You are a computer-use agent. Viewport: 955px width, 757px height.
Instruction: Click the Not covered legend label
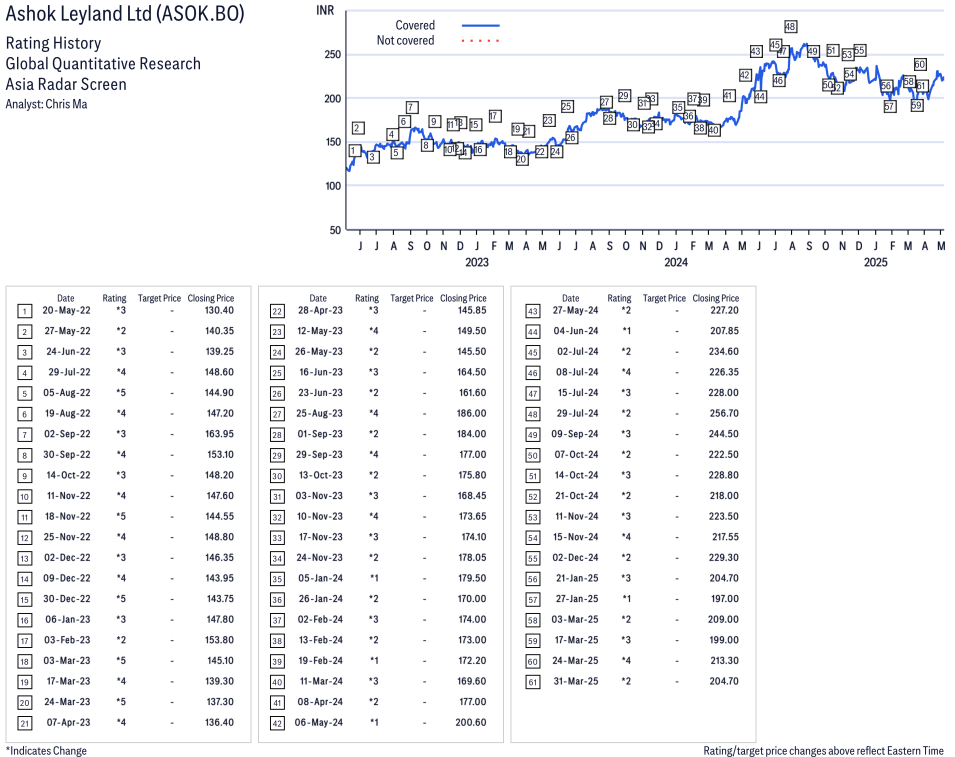[x=405, y=41]
